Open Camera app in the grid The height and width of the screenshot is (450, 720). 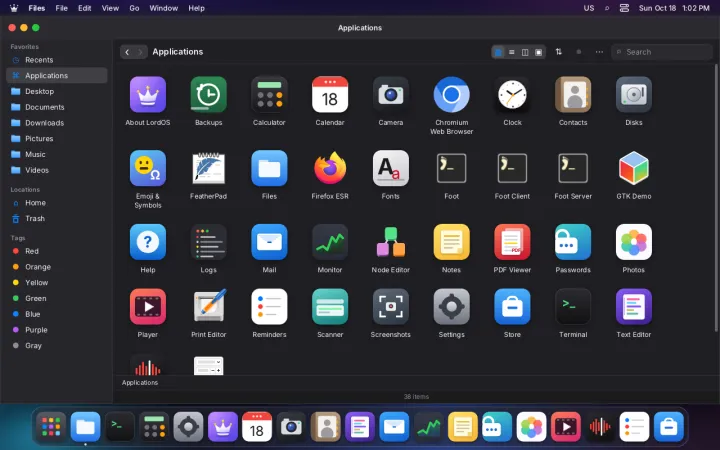tap(391, 95)
